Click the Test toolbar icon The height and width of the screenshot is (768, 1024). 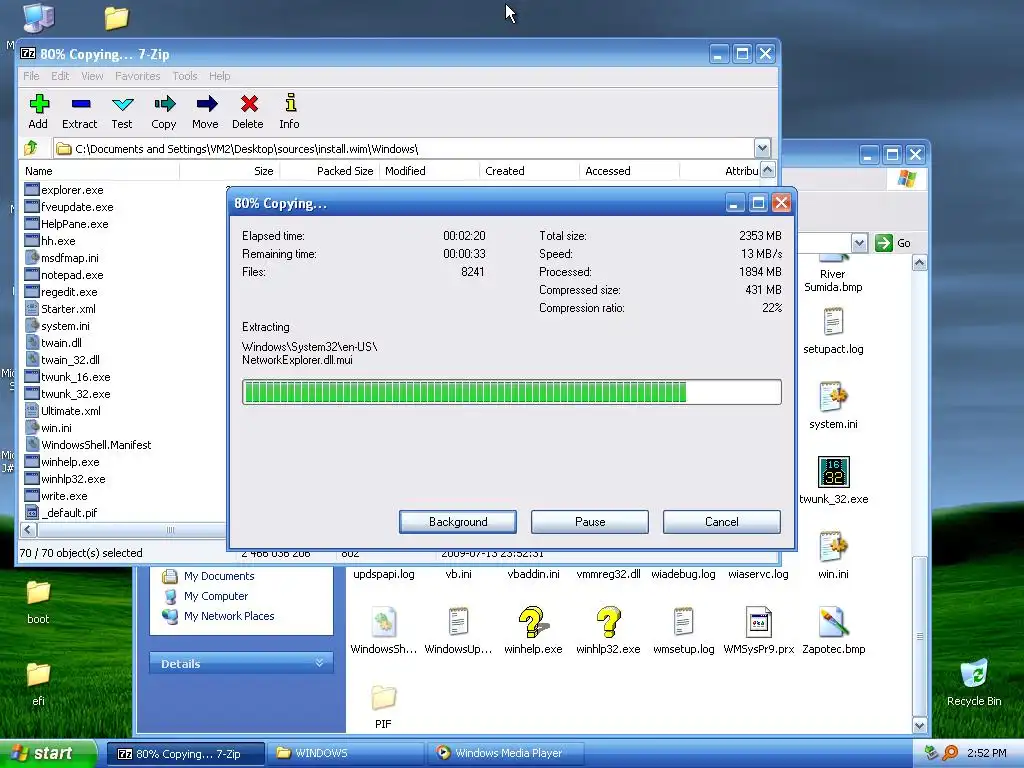122,112
